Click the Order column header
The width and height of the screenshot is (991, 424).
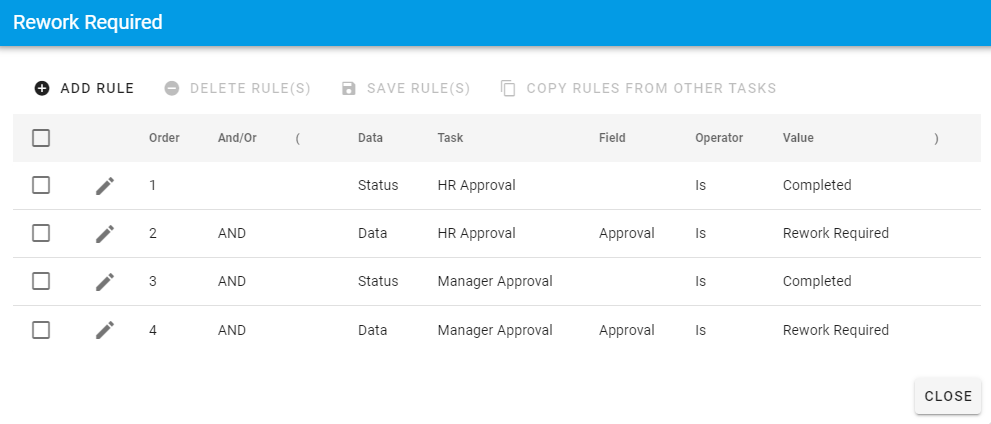click(x=164, y=138)
